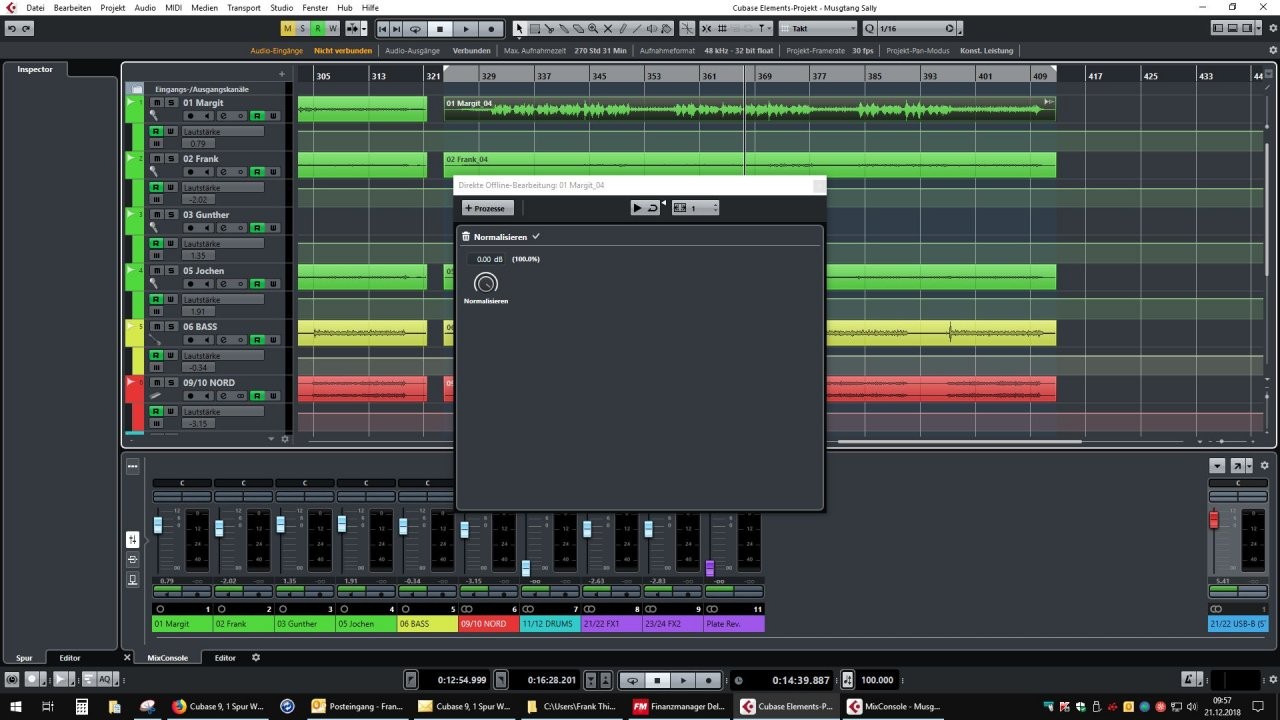Select the Range Selection tool
This screenshot has width=1280, height=720.
535,29
